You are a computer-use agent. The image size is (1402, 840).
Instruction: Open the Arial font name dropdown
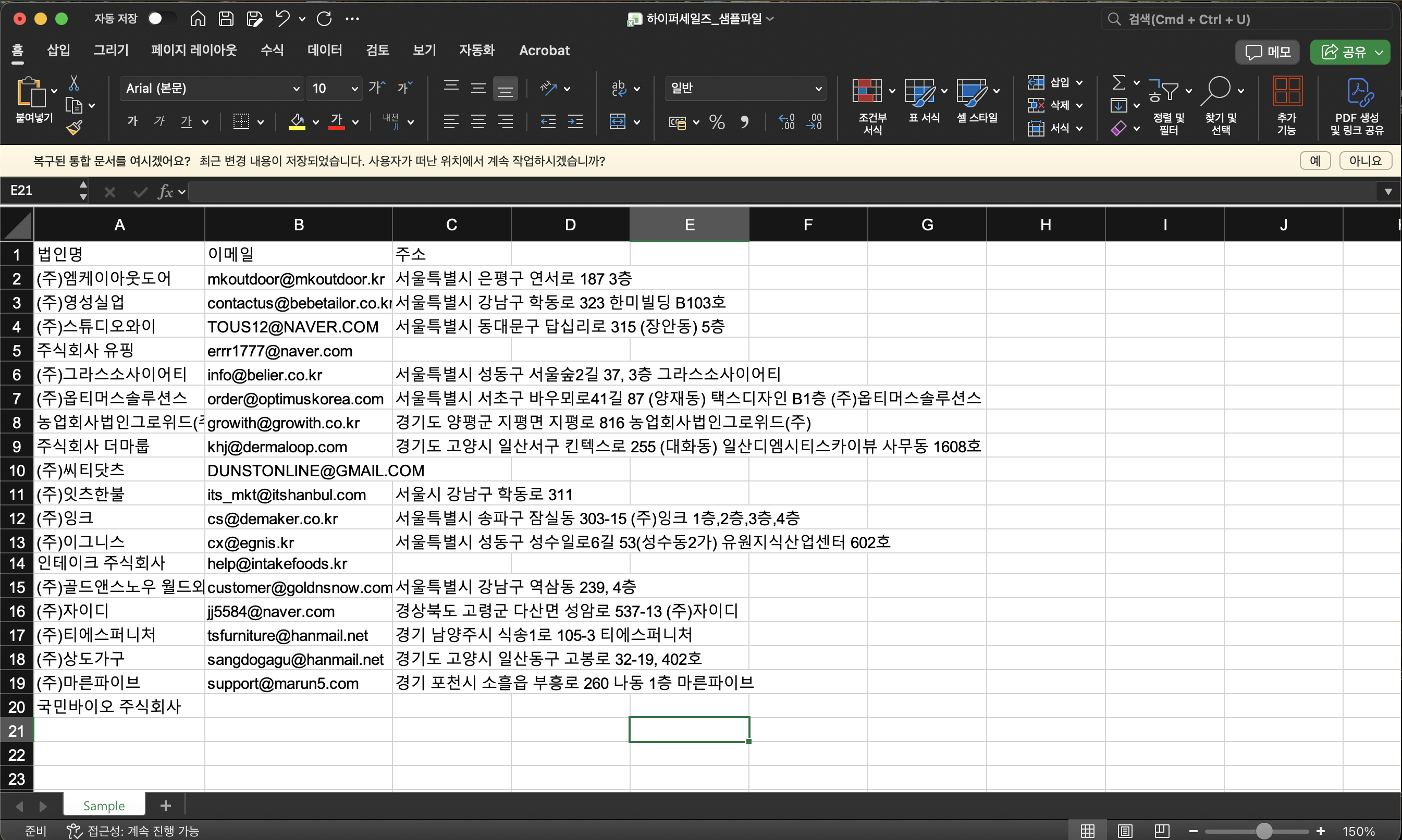pyautogui.click(x=296, y=89)
